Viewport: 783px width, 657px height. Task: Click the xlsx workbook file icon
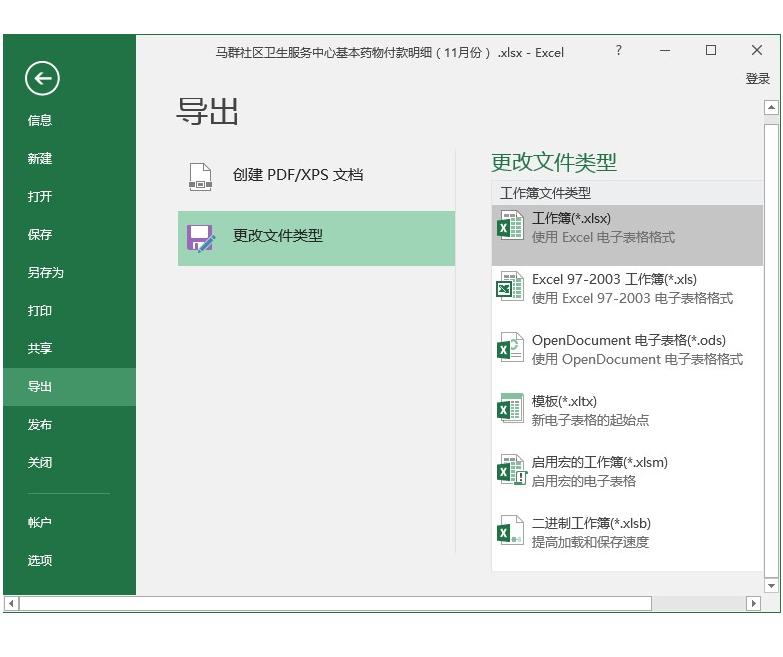coord(510,226)
